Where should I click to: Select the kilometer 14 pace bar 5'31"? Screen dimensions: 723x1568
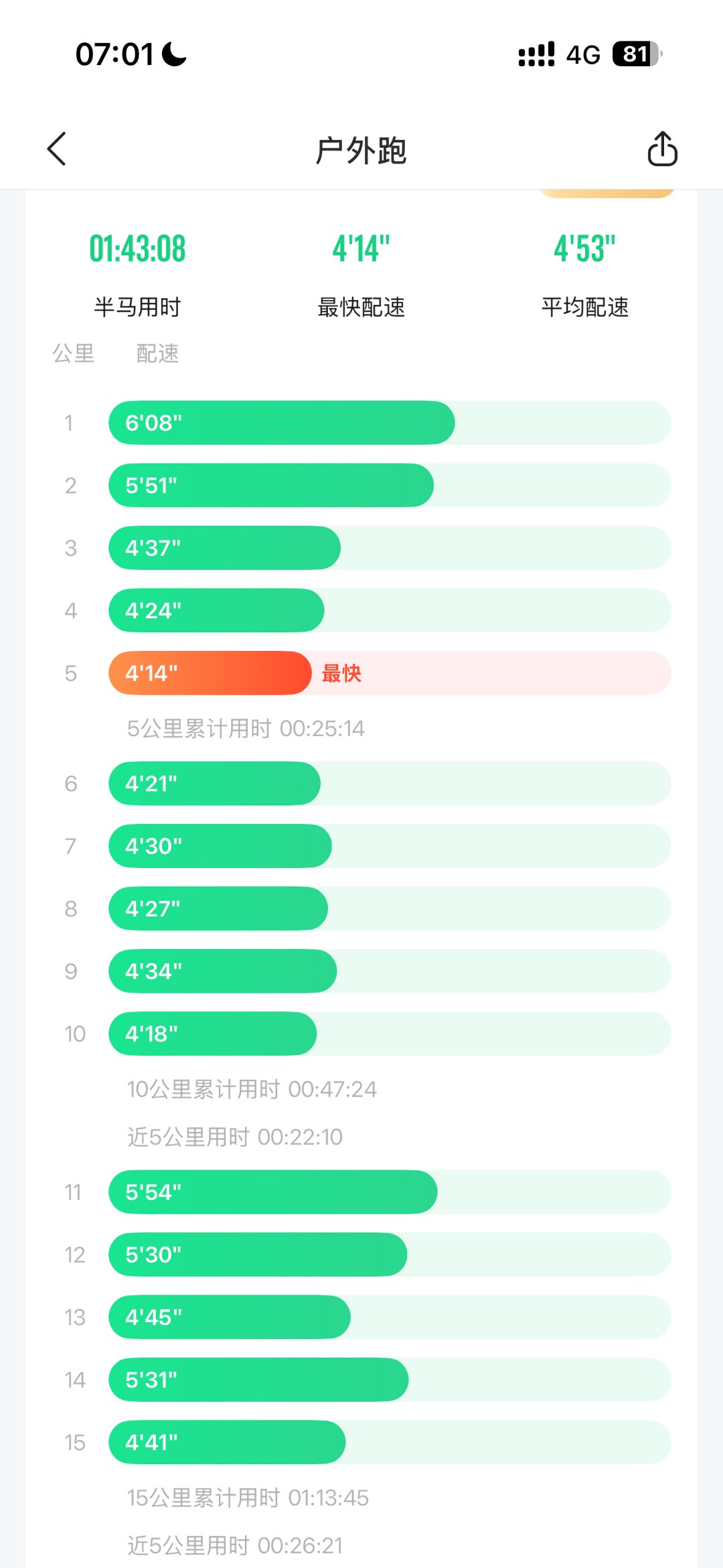pyautogui.click(x=258, y=1380)
